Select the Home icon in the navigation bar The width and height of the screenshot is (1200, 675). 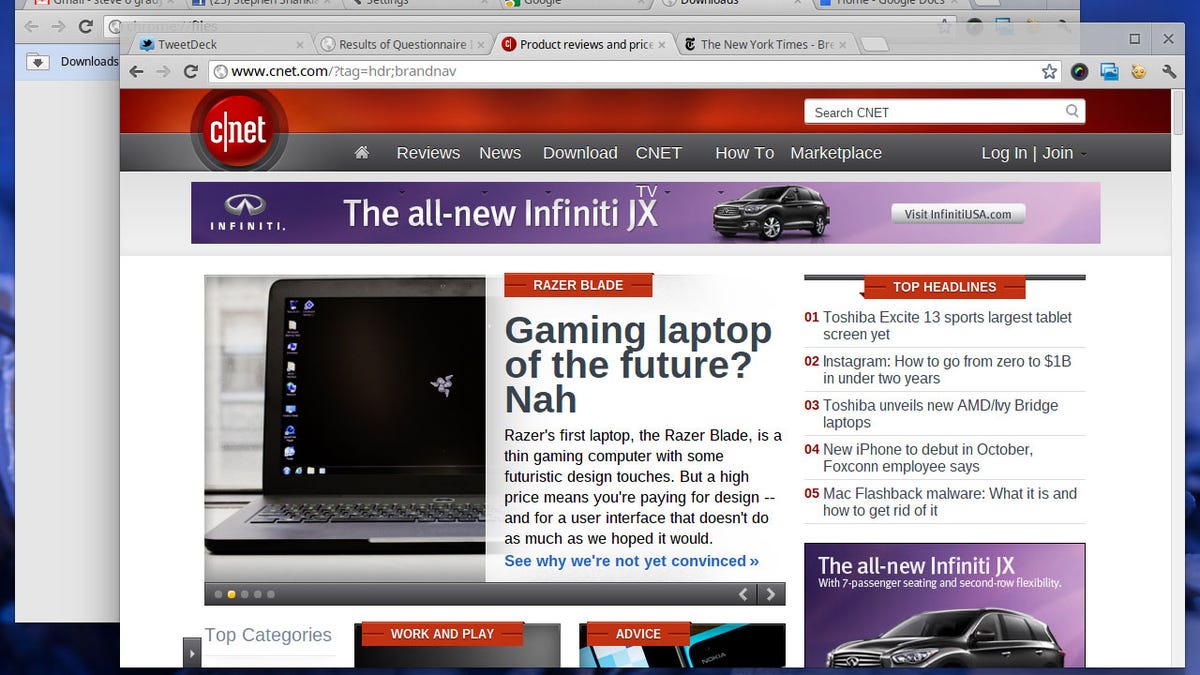pyautogui.click(x=361, y=152)
